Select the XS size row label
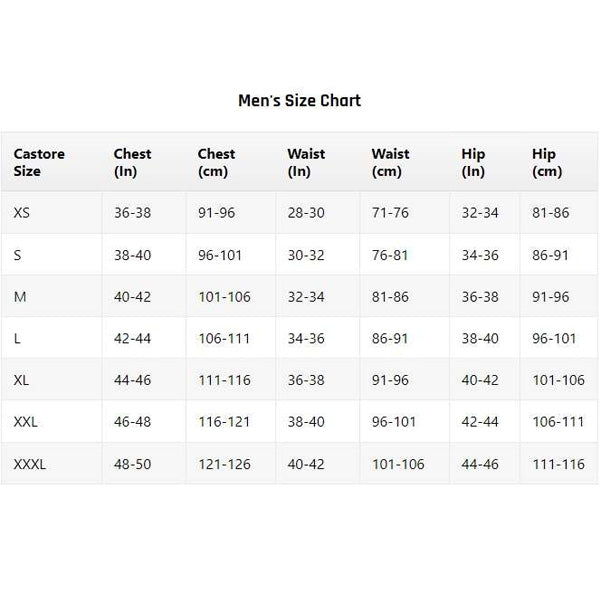The width and height of the screenshot is (600, 600). coord(22,213)
